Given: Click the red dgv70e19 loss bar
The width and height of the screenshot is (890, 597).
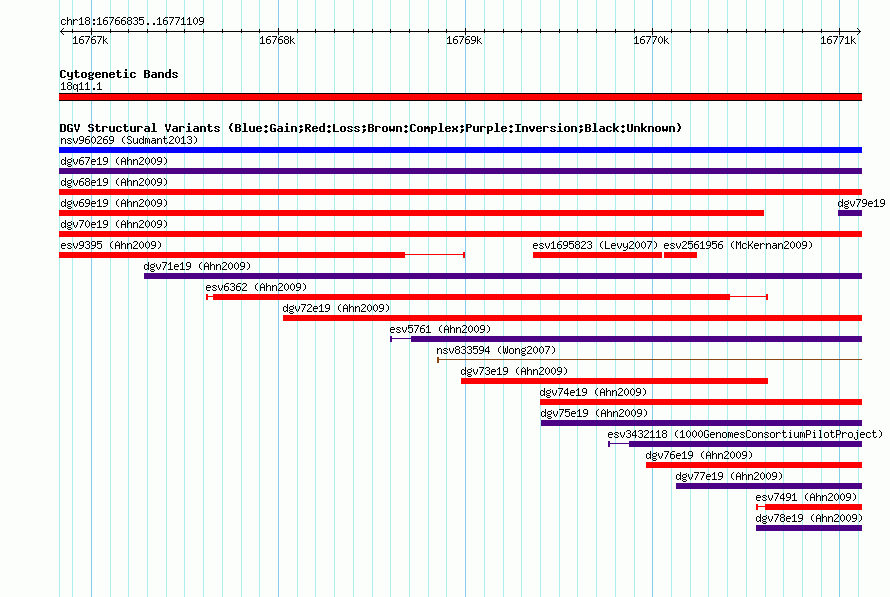Looking at the screenshot, I should 460,234.
